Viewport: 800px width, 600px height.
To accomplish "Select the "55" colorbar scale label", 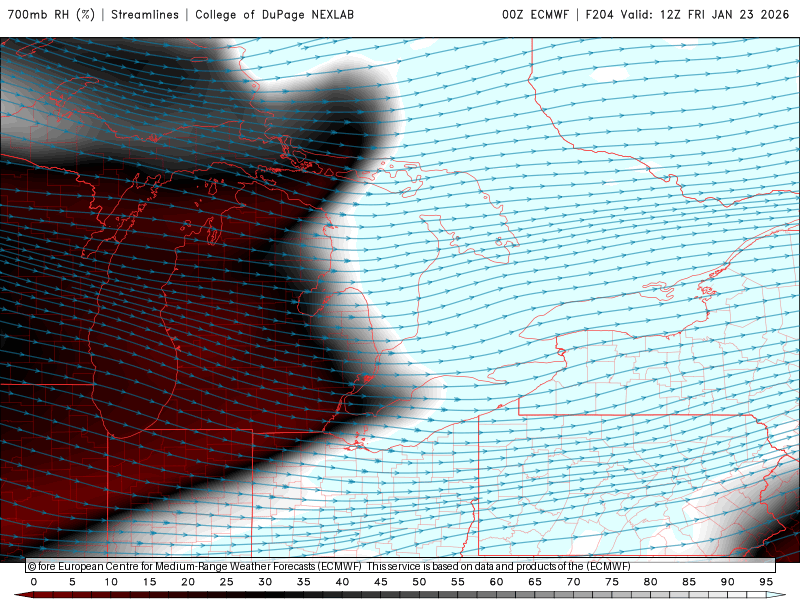I will [x=458, y=582].
